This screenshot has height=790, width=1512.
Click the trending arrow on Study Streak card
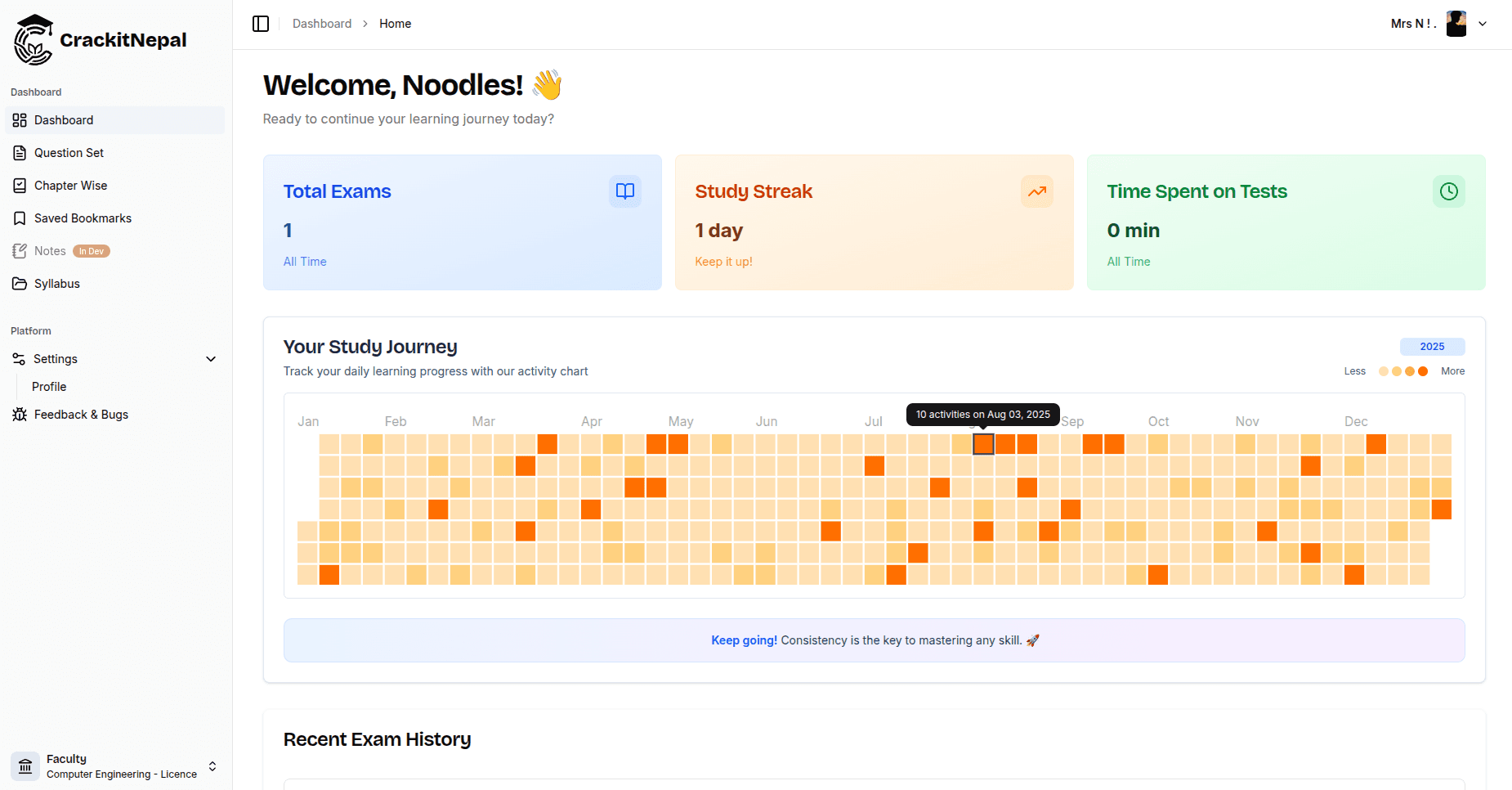tap(1036, 191)
